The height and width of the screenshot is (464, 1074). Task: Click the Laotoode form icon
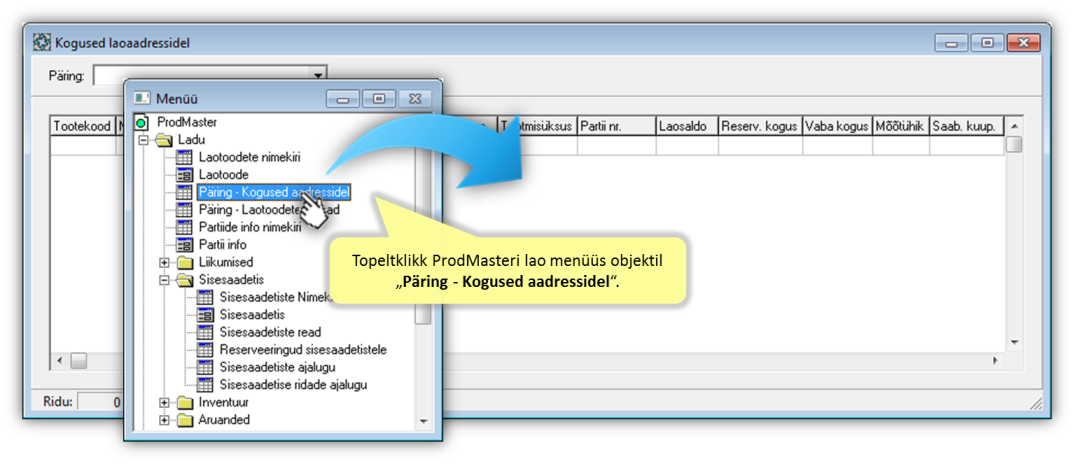click(x=184, y=175)
